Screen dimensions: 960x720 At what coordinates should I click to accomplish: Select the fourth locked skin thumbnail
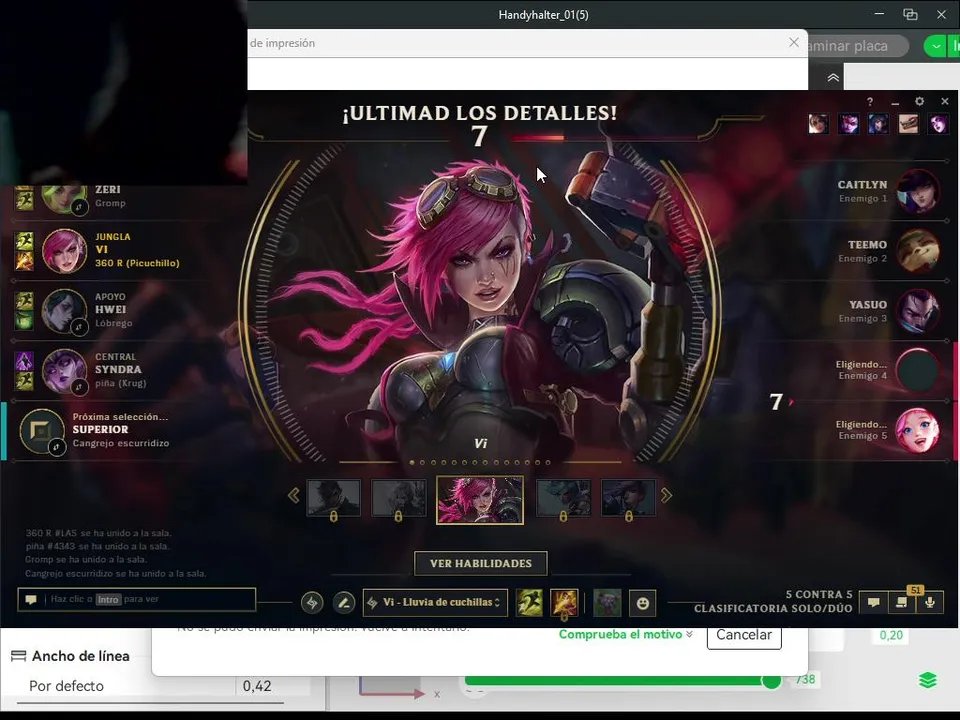[x=563, y=499]
